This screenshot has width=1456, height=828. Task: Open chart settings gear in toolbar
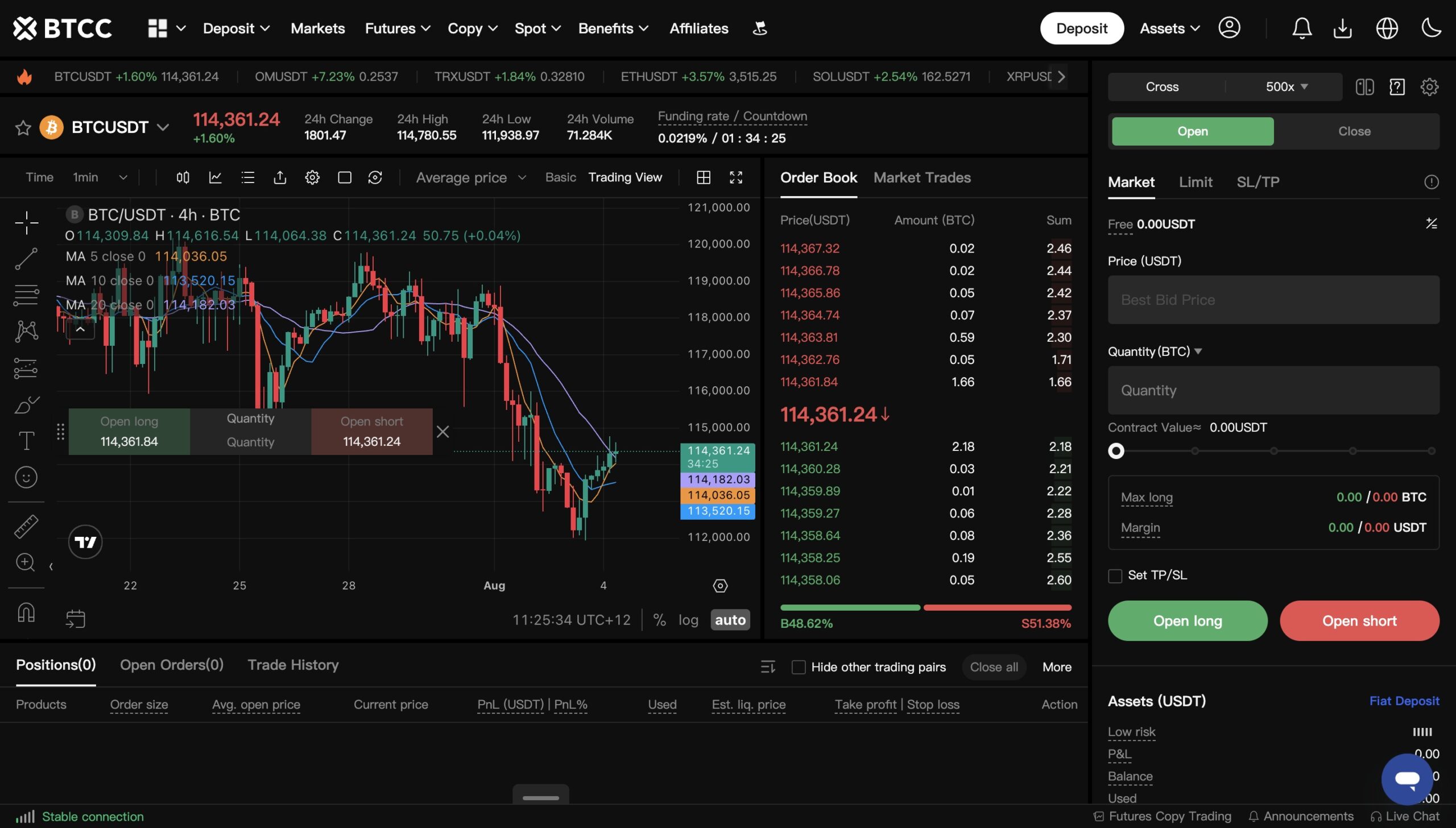[x=312, y=177]
